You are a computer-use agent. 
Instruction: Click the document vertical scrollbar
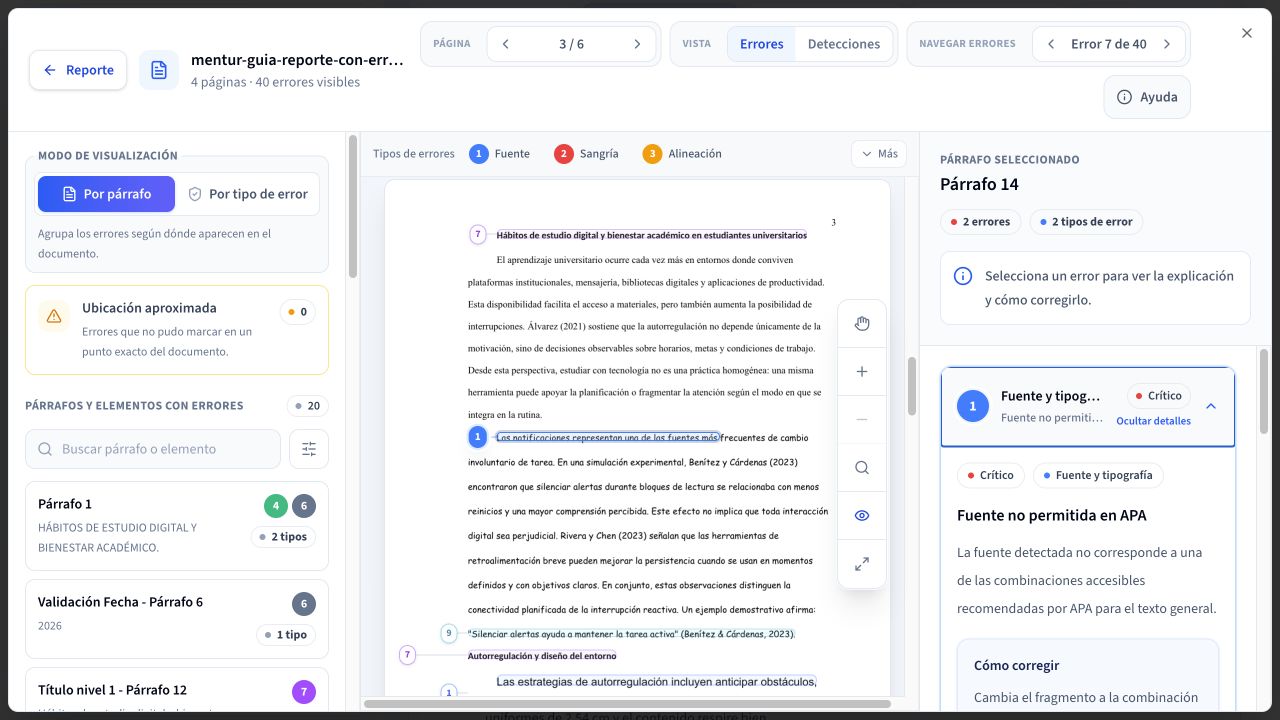[x=912, y=386]
